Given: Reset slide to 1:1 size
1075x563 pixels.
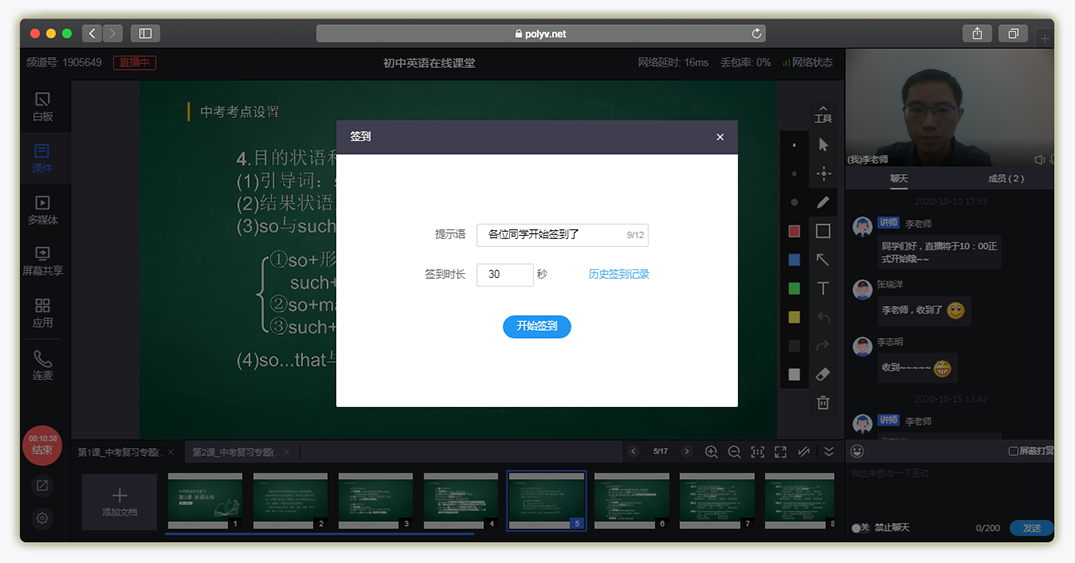Looking at the screenshot, I should pos(758,452).
